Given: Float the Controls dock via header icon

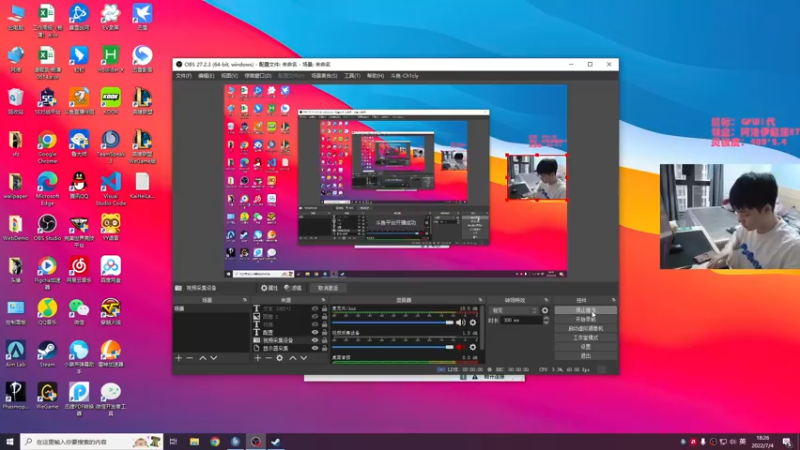Looking at the screenshot, I should click(x=613, y=300).
